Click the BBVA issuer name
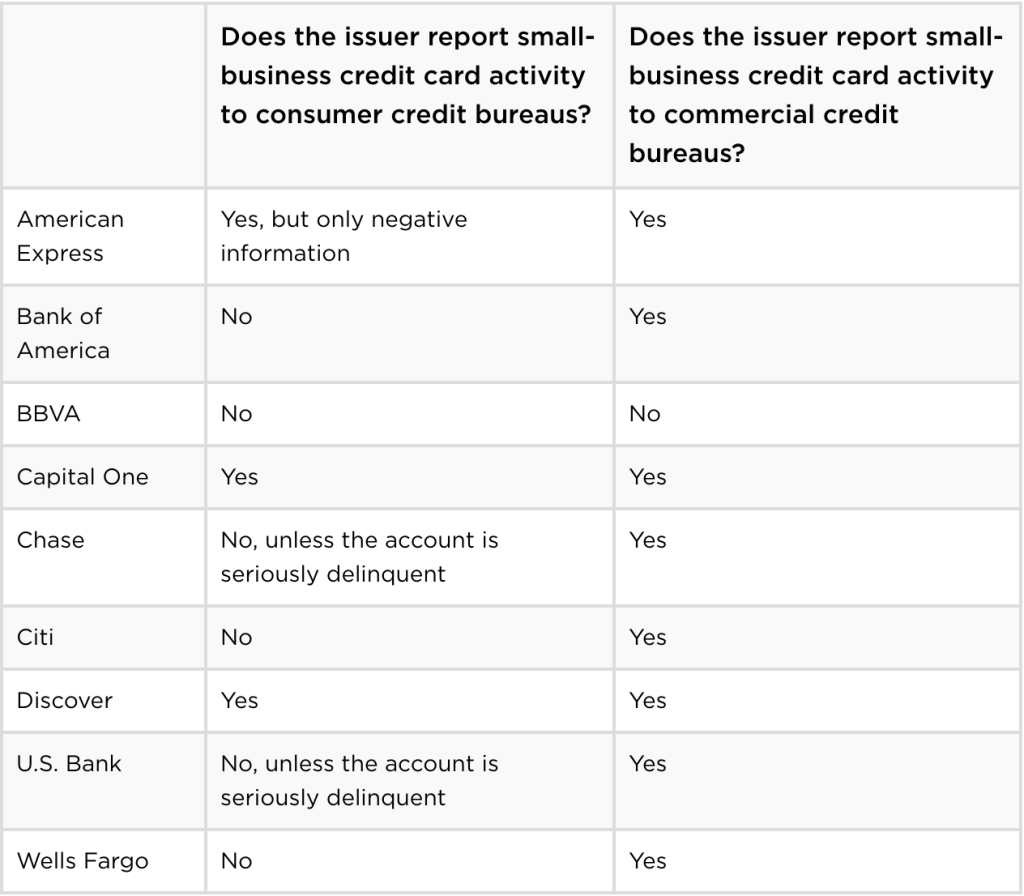The height and width of the screenshot is (896, 1024). pyautogui.click(x=48, y=414)
